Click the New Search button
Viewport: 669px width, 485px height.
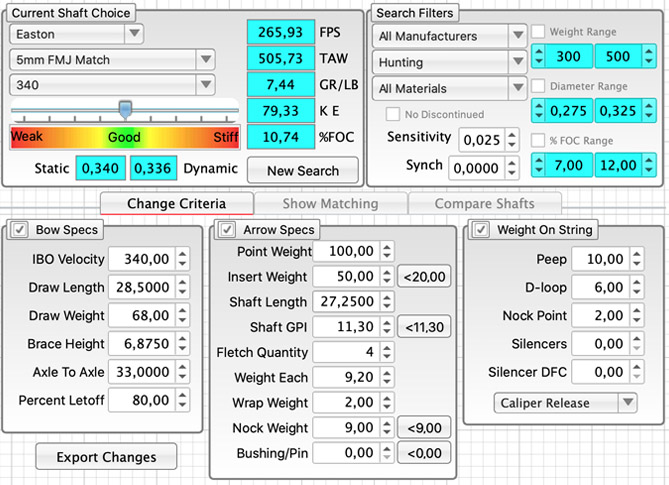click(x=303, y=171)
